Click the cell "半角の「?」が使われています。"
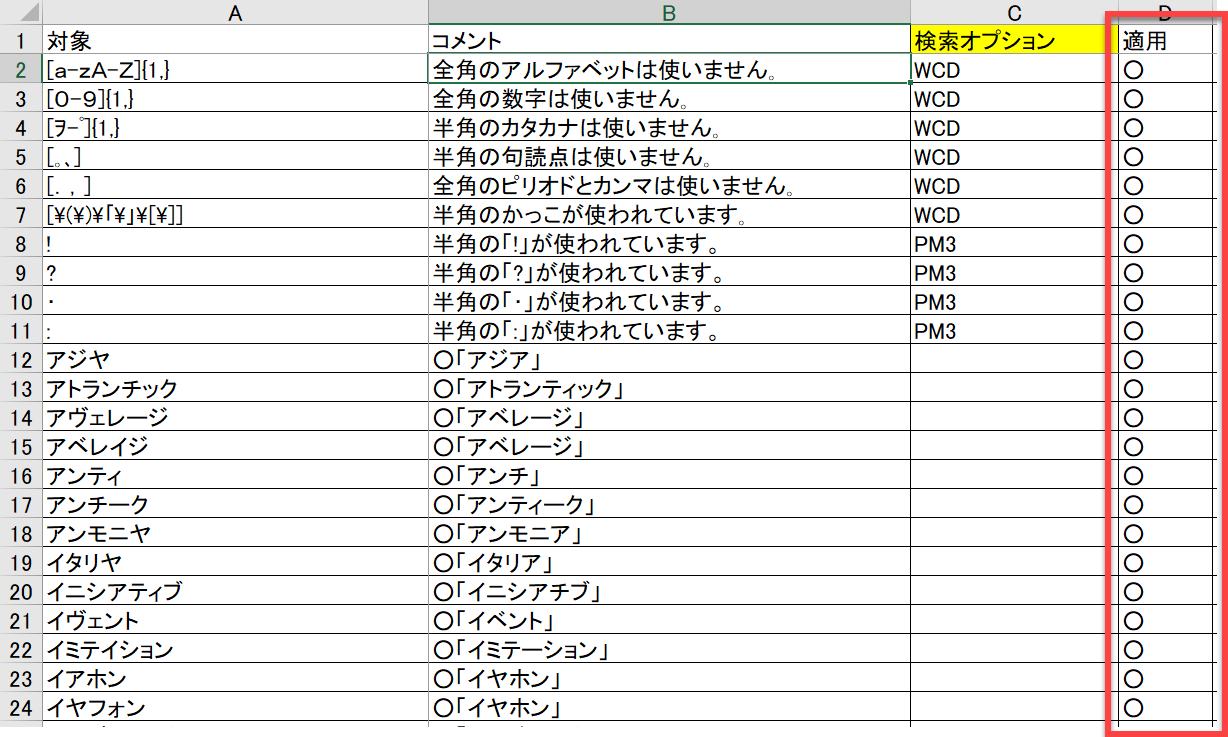1228x737 pixels. click(669, 273)
